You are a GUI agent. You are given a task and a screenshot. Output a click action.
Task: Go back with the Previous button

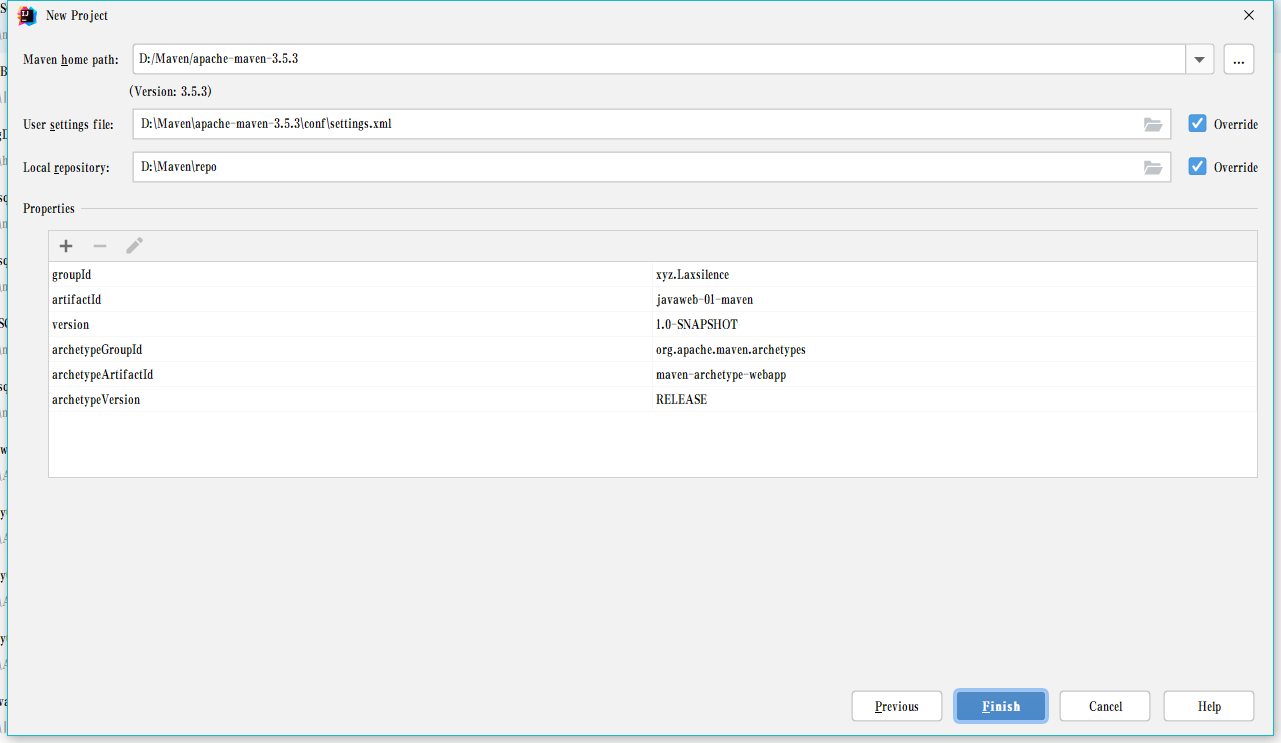pyautogui.click(x=897, y=706)
